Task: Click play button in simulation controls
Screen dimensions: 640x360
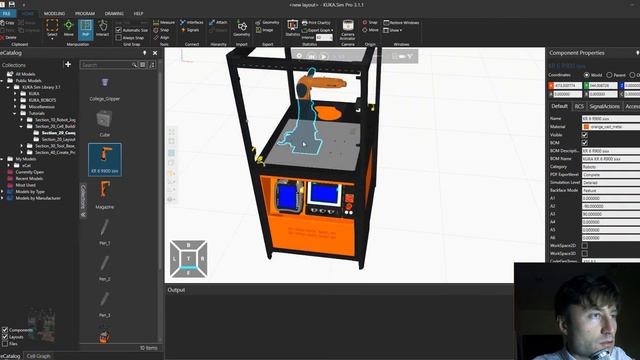Action: [x=323, y=56]
